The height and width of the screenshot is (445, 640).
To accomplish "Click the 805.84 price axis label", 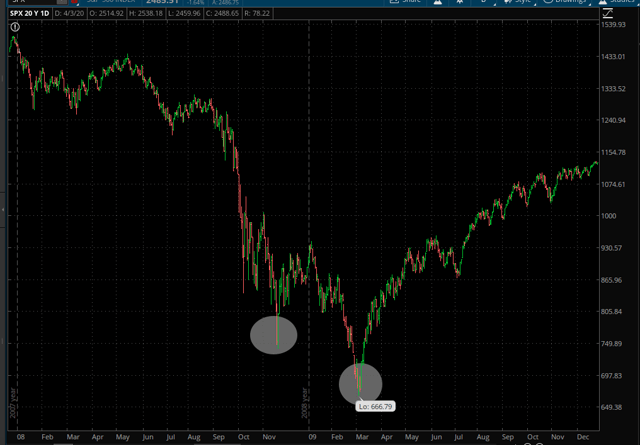I will pos(612,312).
